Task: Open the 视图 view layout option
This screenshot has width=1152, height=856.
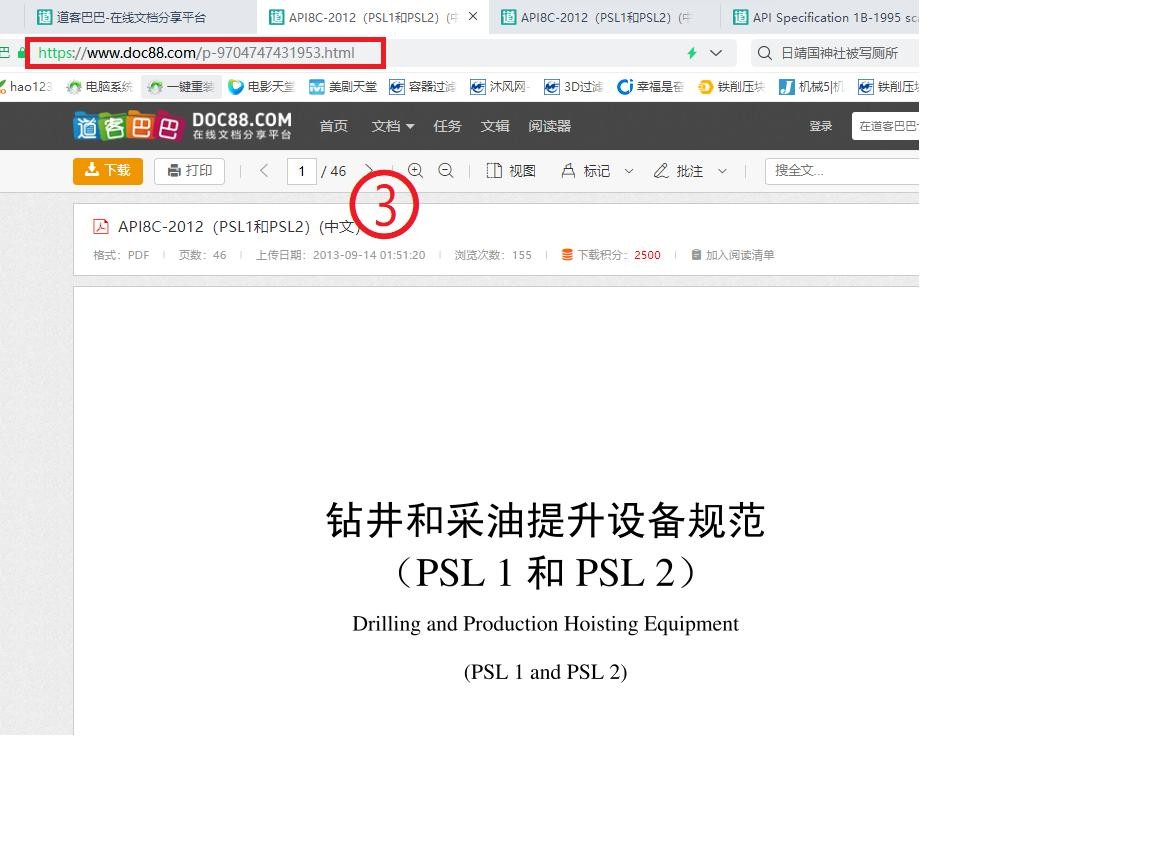Action: (511, 171)
